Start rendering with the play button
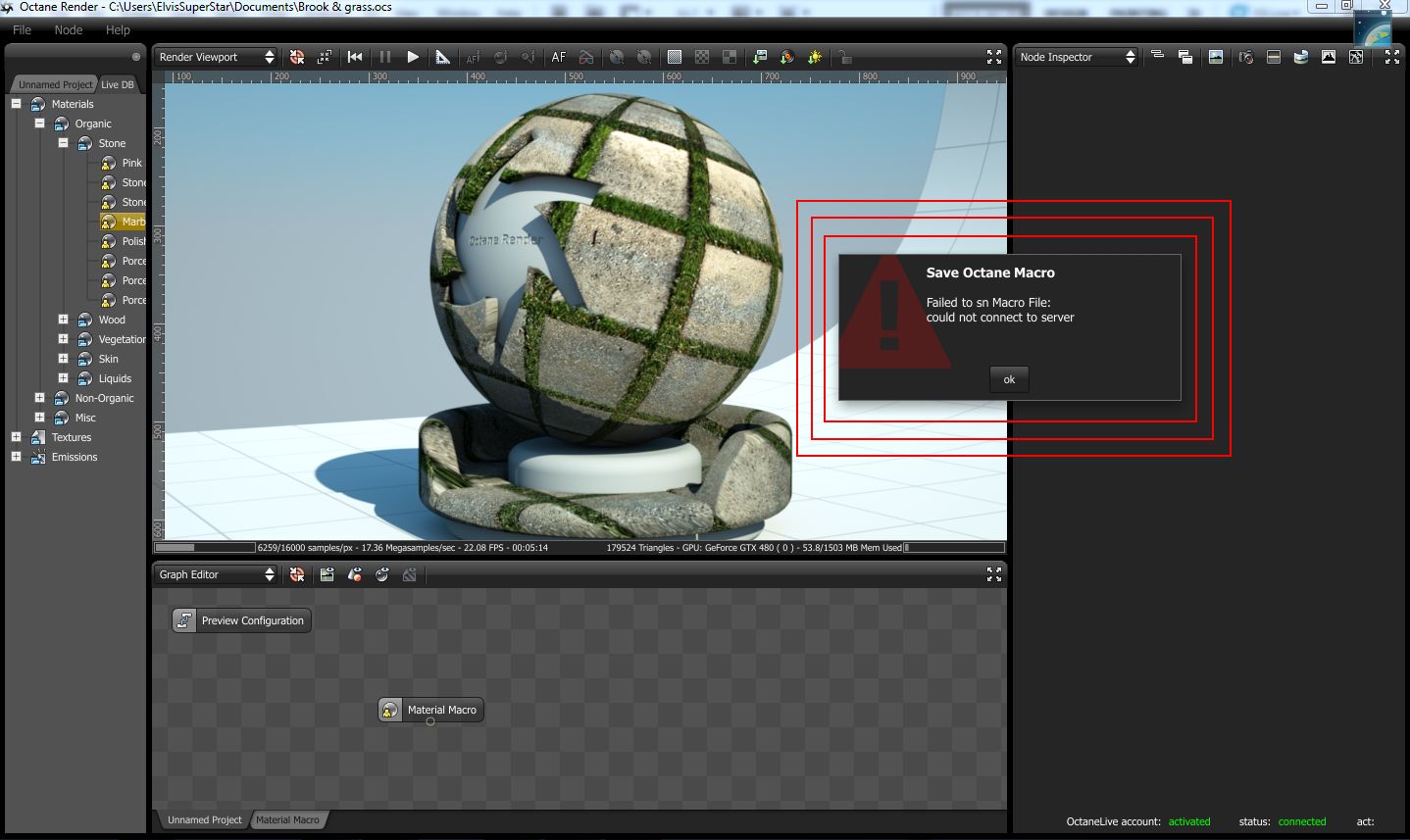This screenshot has width=1410, height=840. pyautogui.click(x=413, y=57)
